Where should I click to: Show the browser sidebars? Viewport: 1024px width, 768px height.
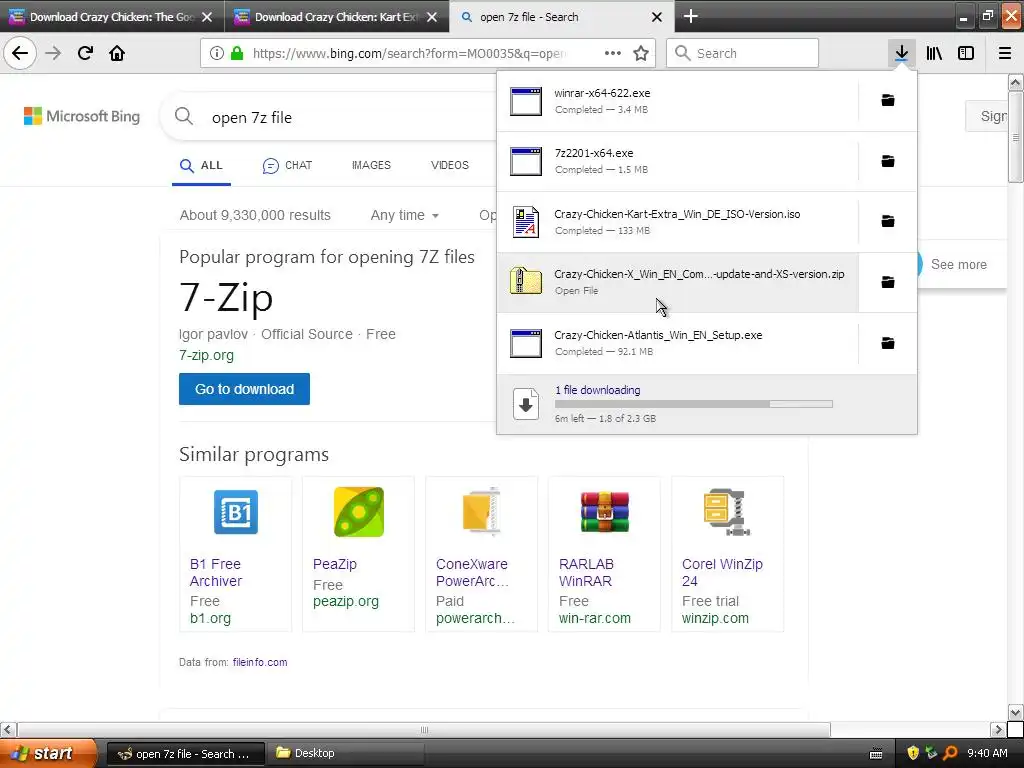pos(966,53)
